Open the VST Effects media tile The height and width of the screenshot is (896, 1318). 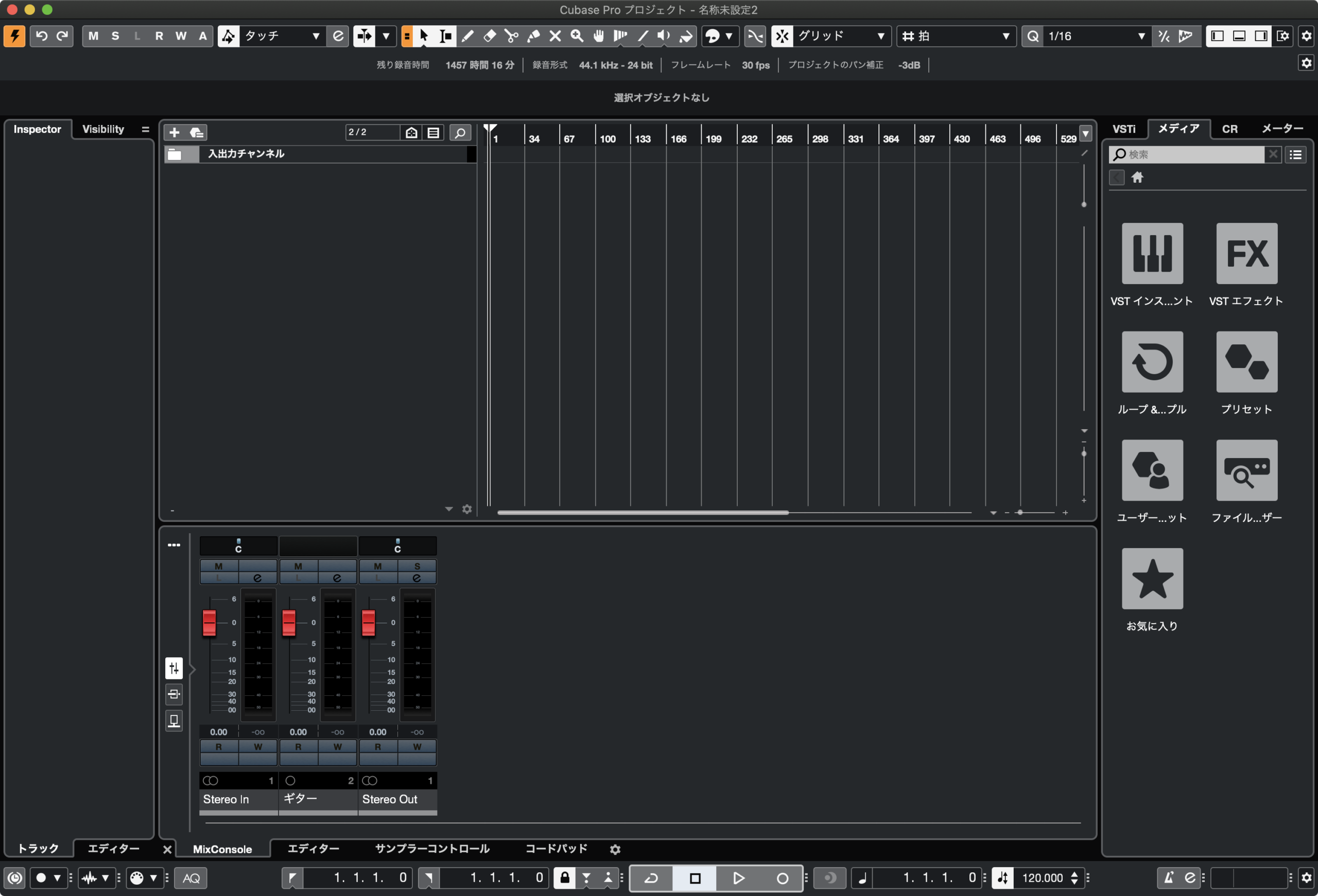pyautogui.click(x=1246, y=253)
